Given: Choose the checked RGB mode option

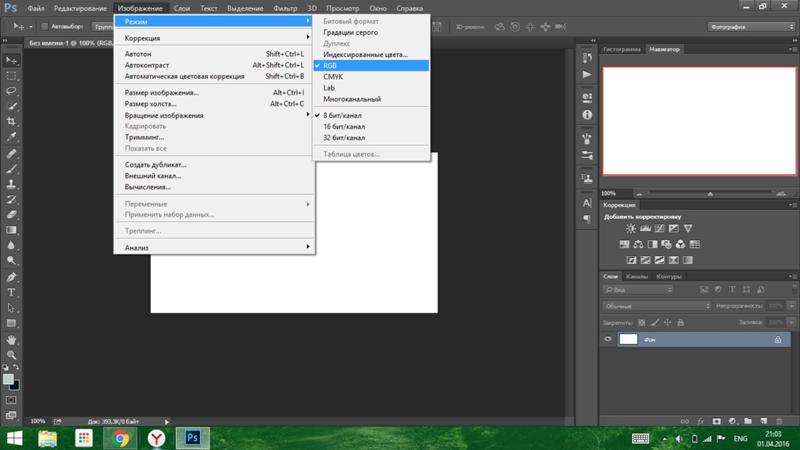Looking at the screenshot, I should point(371,65).
